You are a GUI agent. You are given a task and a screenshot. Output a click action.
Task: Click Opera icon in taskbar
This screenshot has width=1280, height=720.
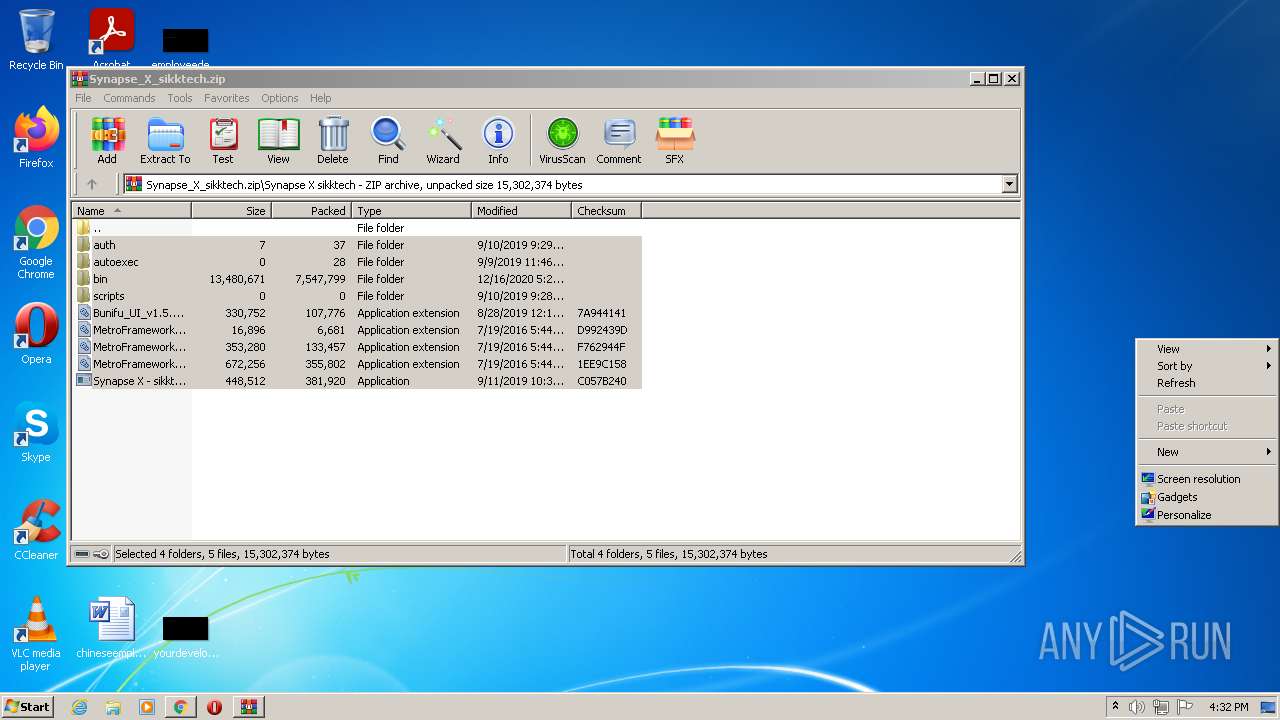pyautogui.click(x=214, y=707)
